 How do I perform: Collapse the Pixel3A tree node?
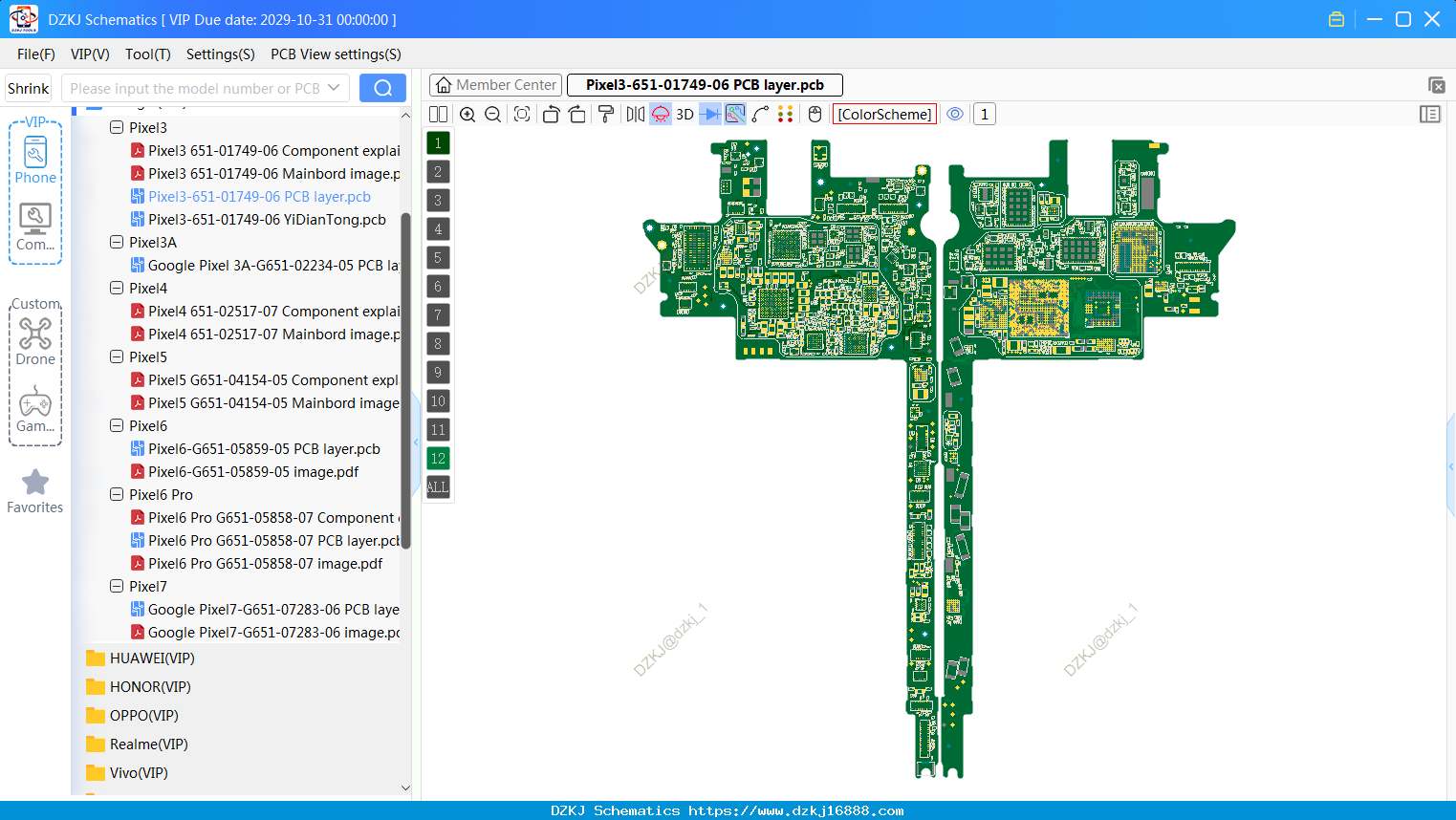pyautogui.click(x=117, y=242)
